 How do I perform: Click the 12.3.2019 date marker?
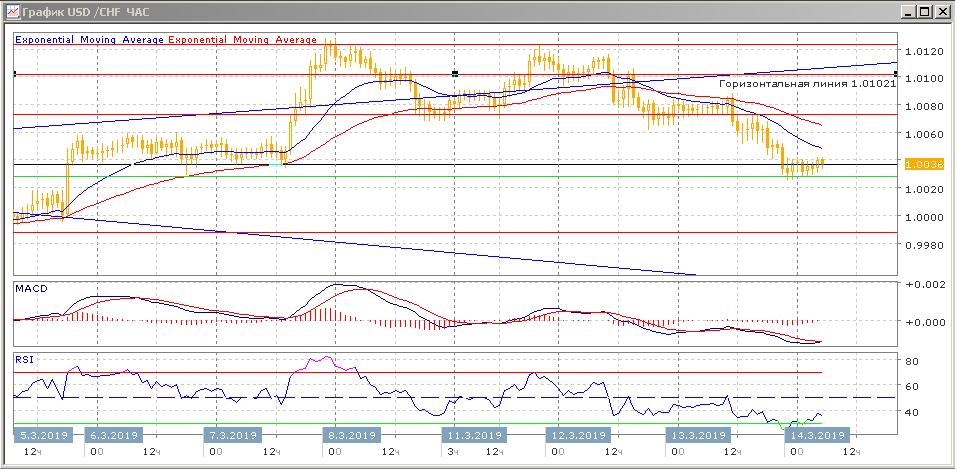[577, 435]
